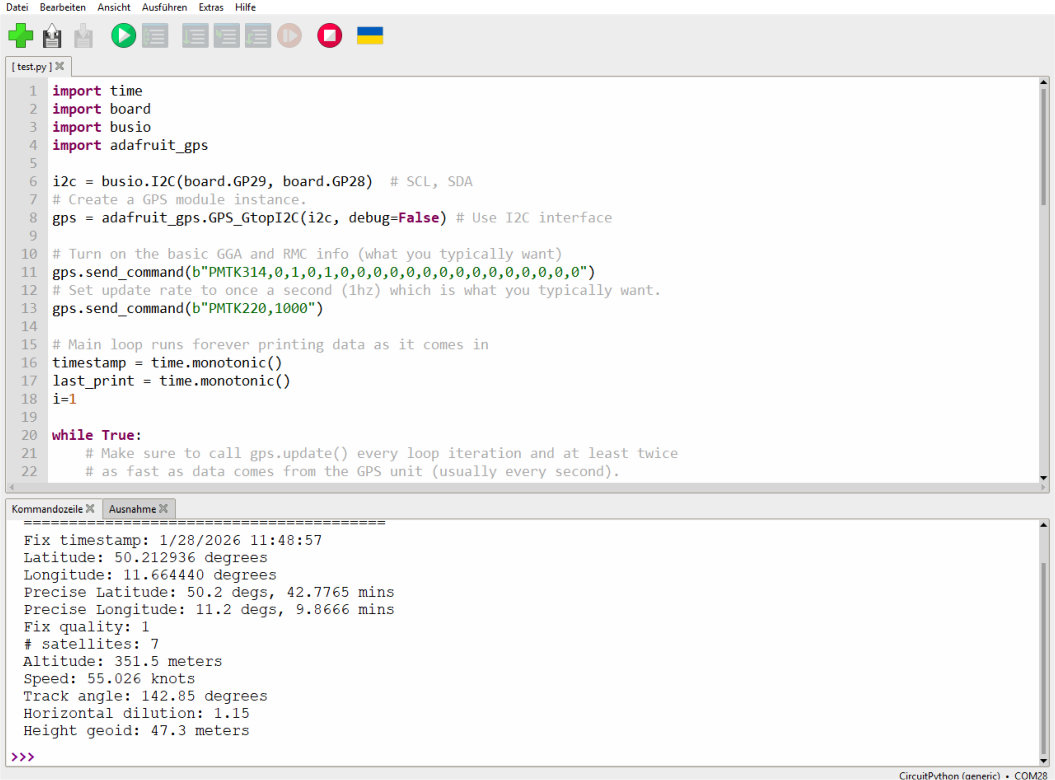Click the Step over debugger icon
Image resolution: width=1055 pixels, height=780 pixels.
coord(195,36)
